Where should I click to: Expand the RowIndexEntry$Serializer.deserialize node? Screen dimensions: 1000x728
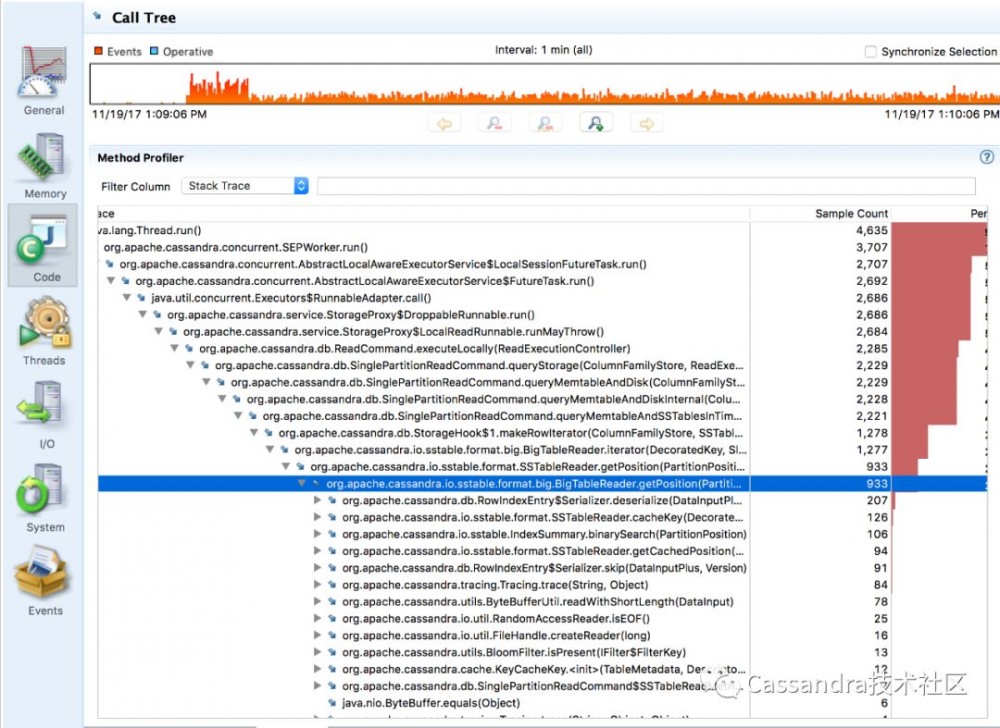(318, 500)
